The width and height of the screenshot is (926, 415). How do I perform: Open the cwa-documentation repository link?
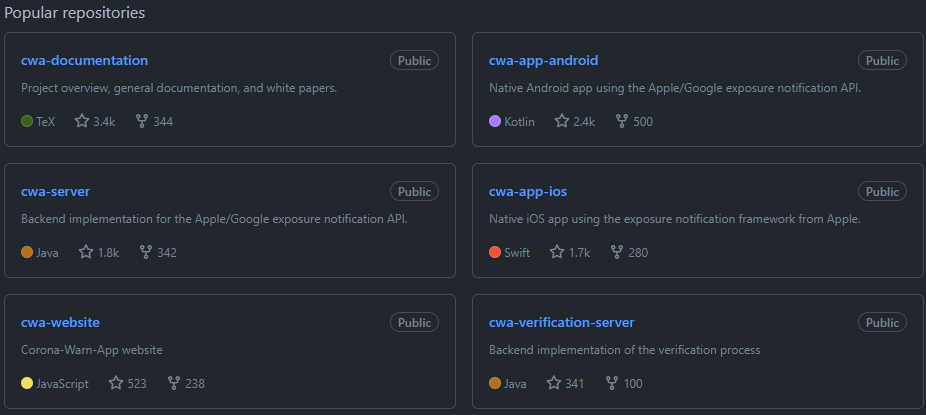(x=84, y=61)
